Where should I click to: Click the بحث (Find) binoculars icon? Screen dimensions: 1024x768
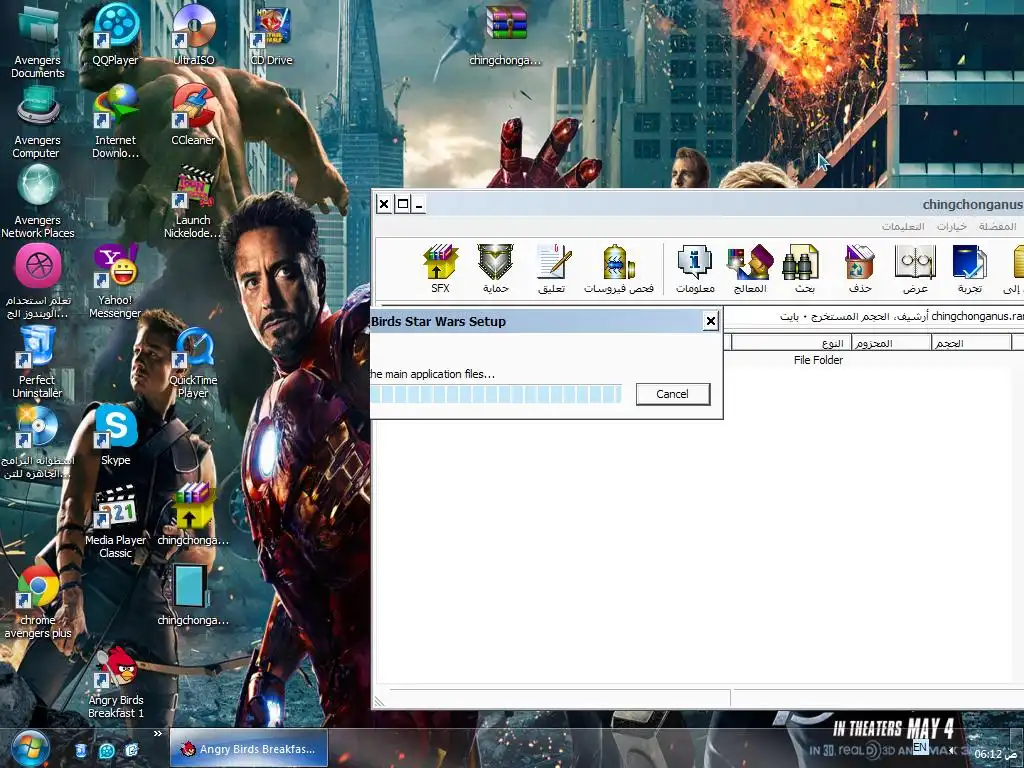(x=803, y=269)
